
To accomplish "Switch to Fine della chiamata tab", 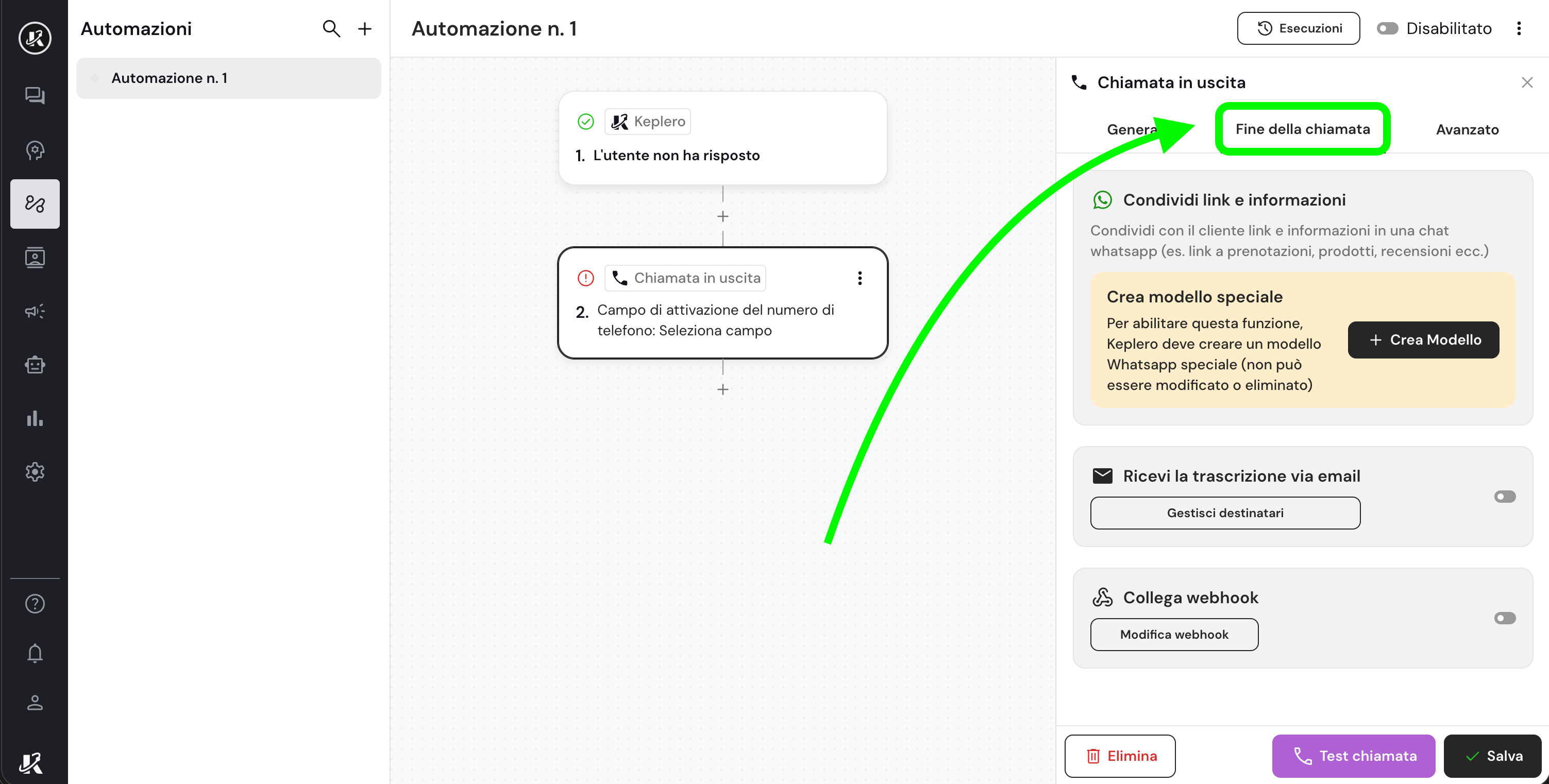I will [x=1303, y=129].
